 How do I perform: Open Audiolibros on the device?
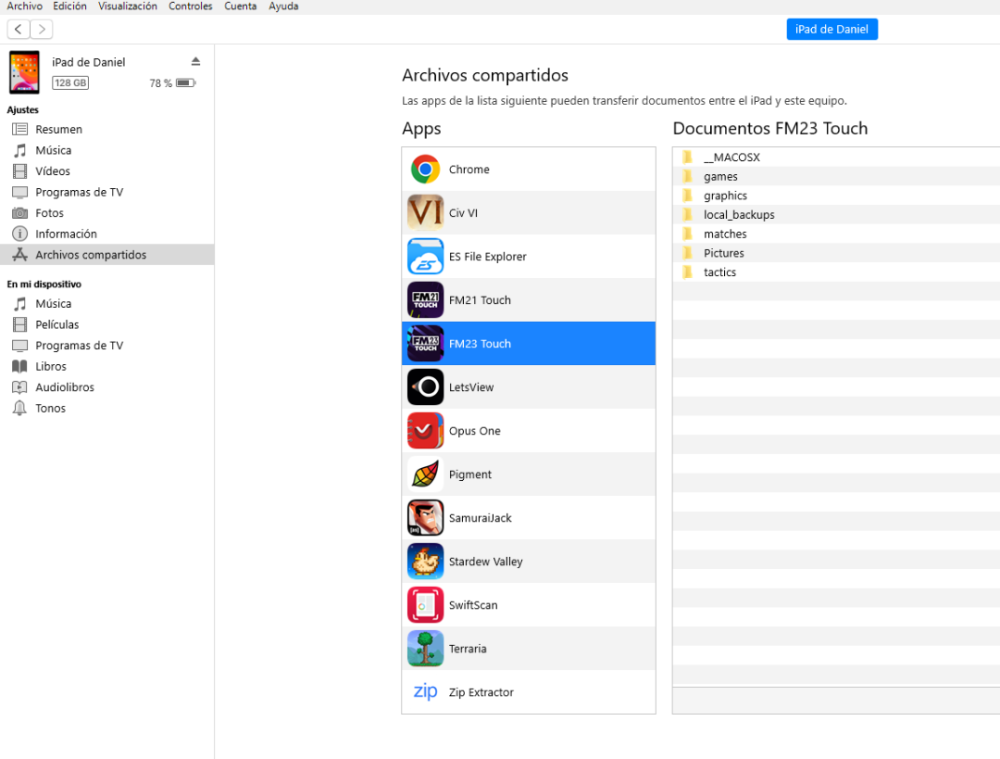tap(107, 387)
